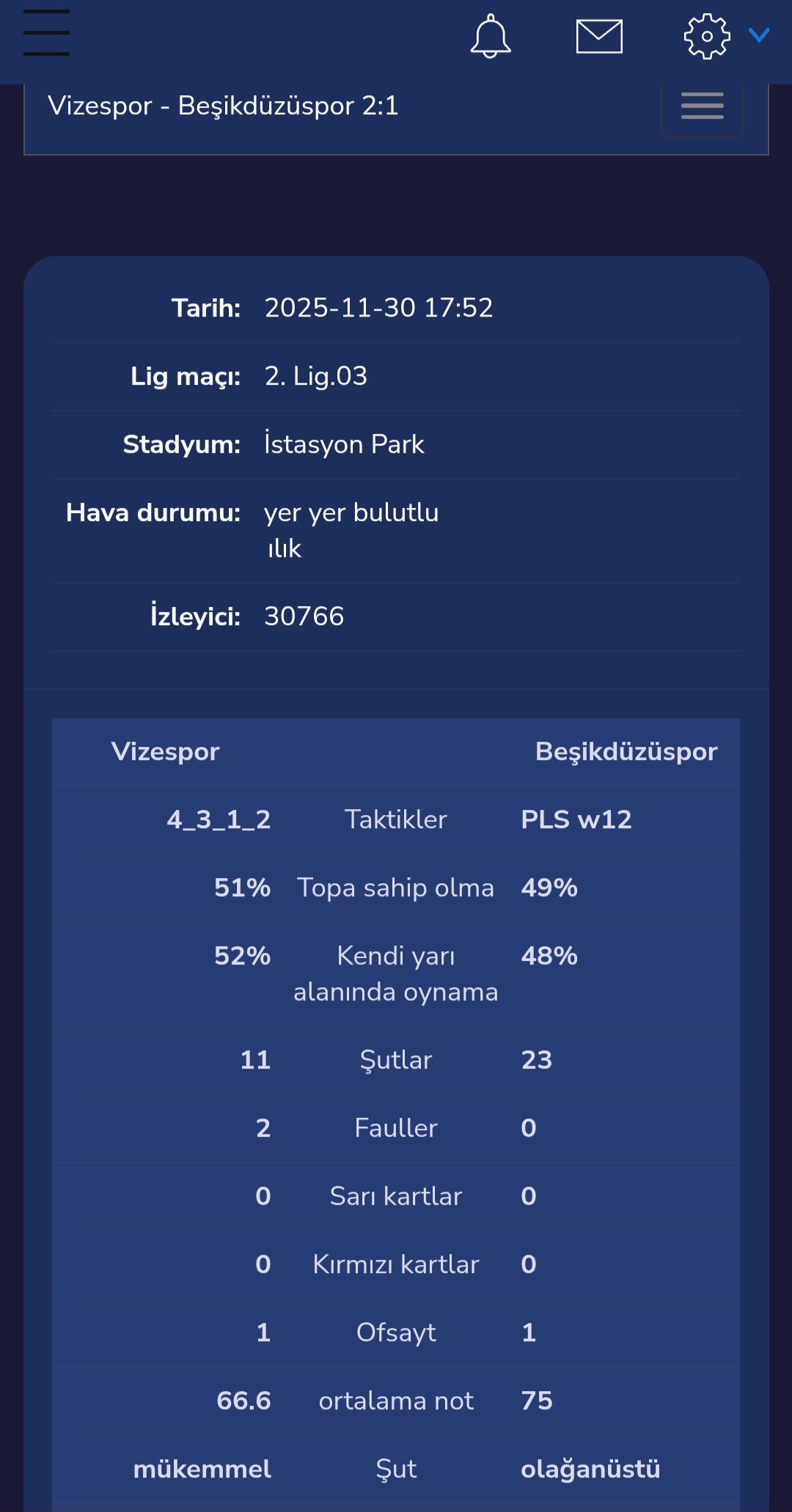Click the 2. Lig.03 league text

click(315, 376)
